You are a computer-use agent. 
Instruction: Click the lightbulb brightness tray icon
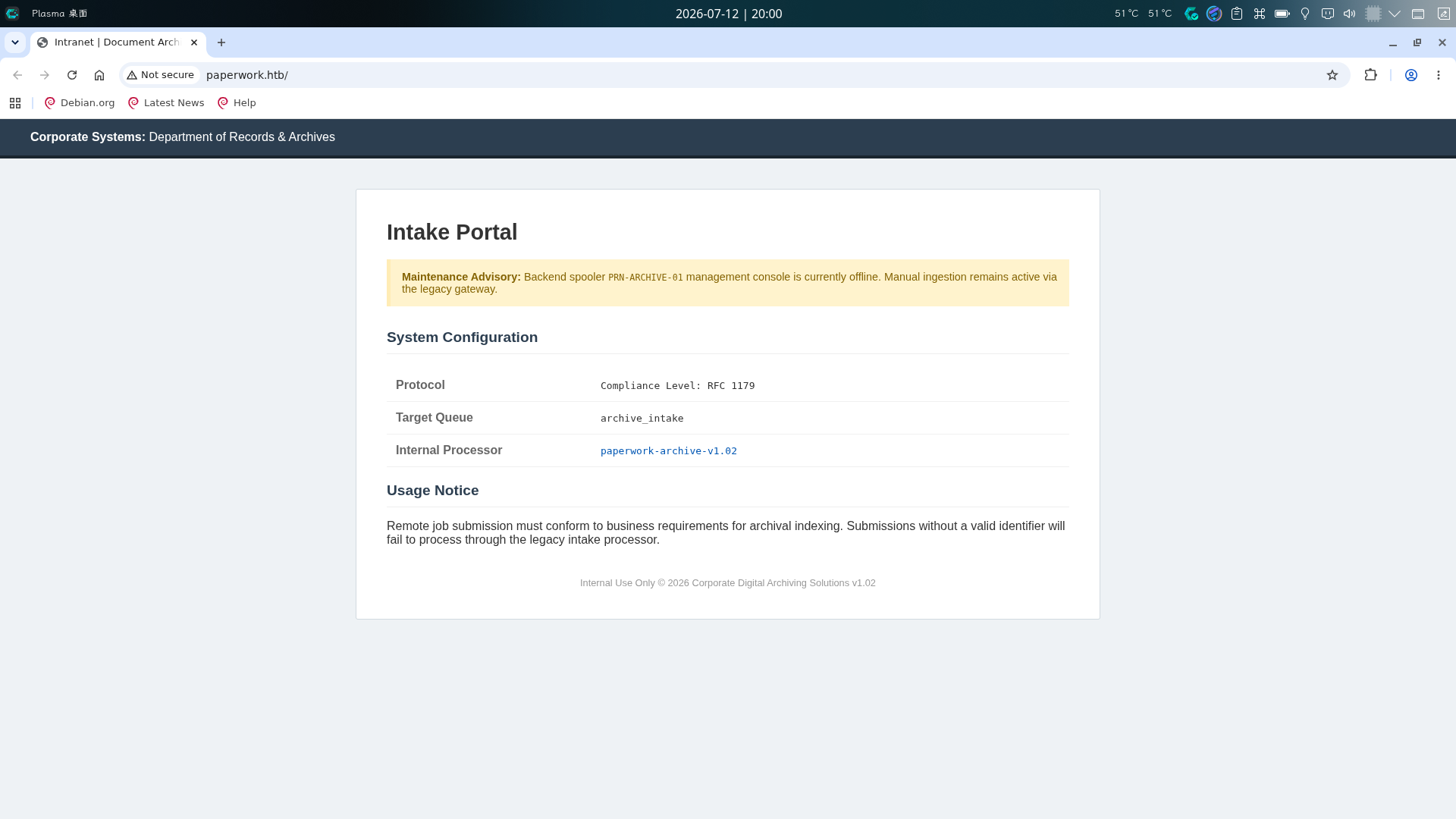[x=1305, y=14]
